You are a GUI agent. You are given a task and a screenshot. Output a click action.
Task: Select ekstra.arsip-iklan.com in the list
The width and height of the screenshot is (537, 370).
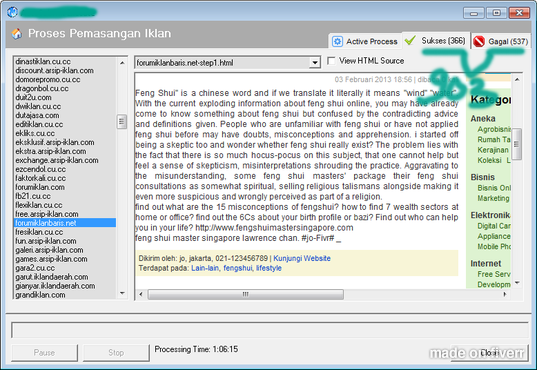[65, 151]
